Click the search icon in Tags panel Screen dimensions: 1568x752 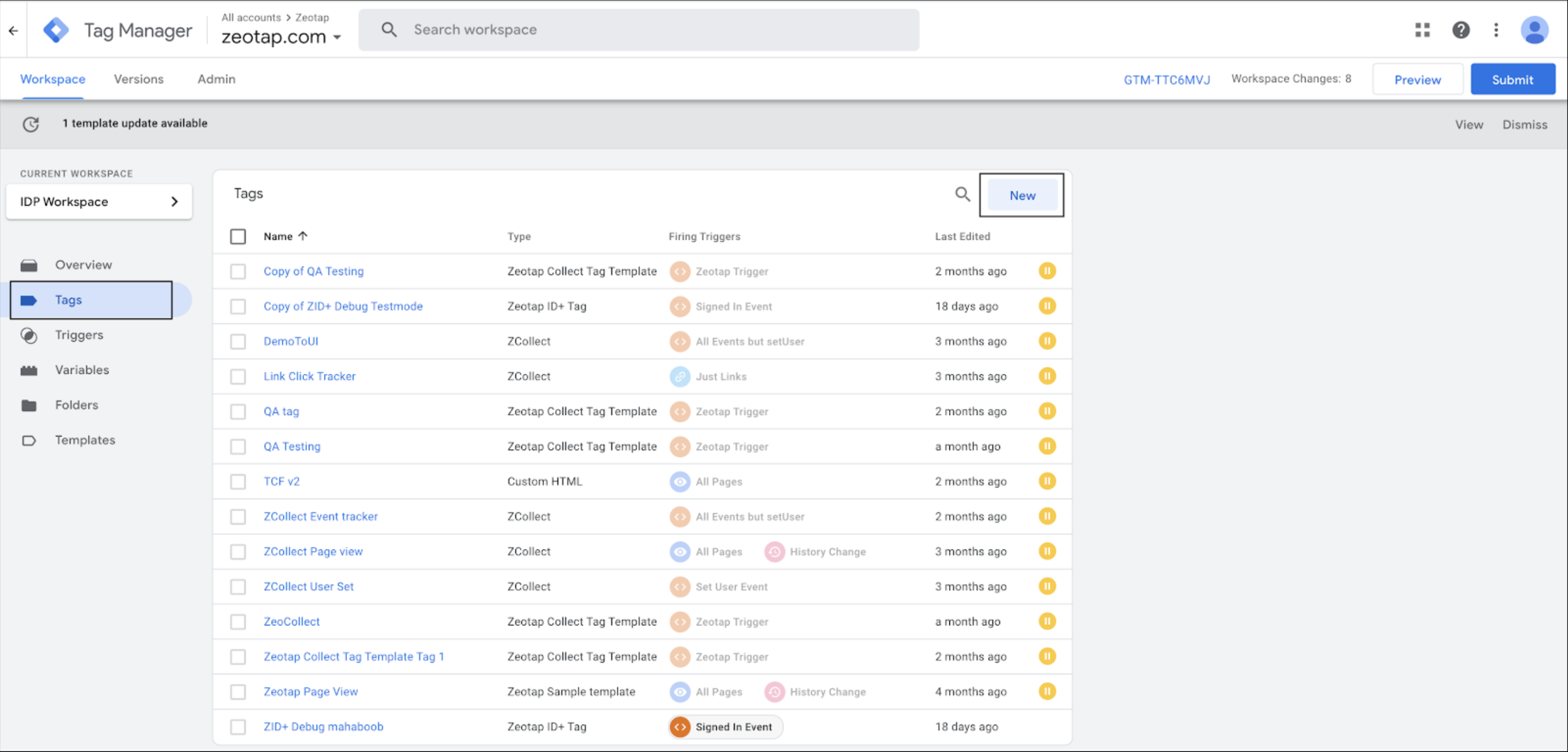tap(962, 195)
